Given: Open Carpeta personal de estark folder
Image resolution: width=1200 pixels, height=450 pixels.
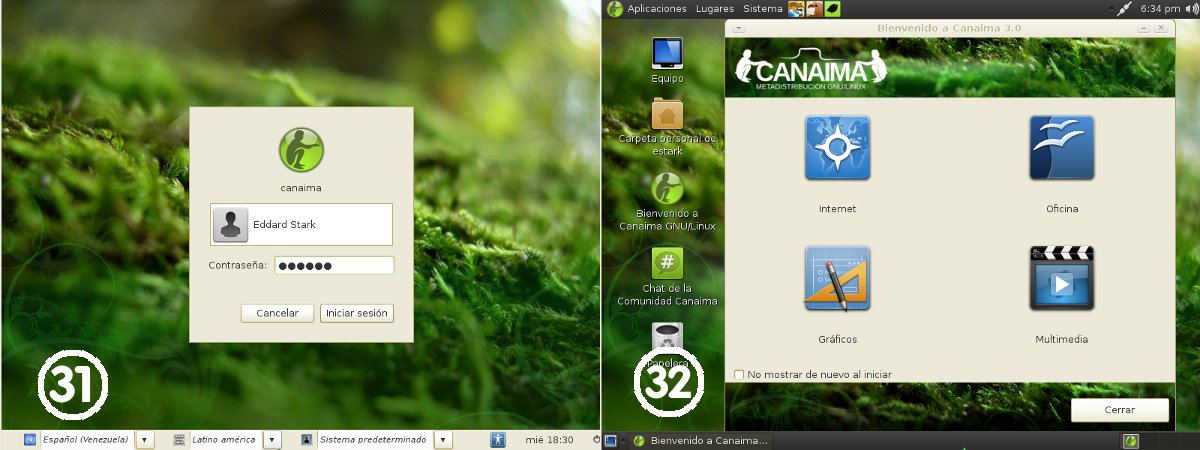Looking at the screenshot, I should 667,113.
